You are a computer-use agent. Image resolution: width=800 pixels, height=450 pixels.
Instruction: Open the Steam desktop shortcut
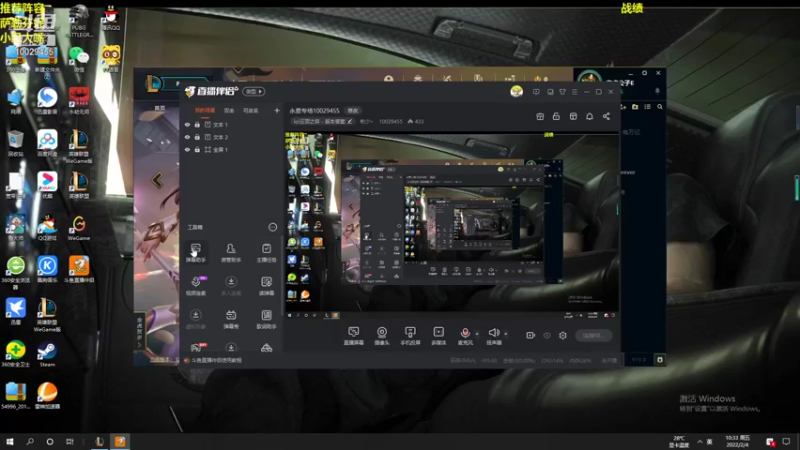click(x=47, y=354)
